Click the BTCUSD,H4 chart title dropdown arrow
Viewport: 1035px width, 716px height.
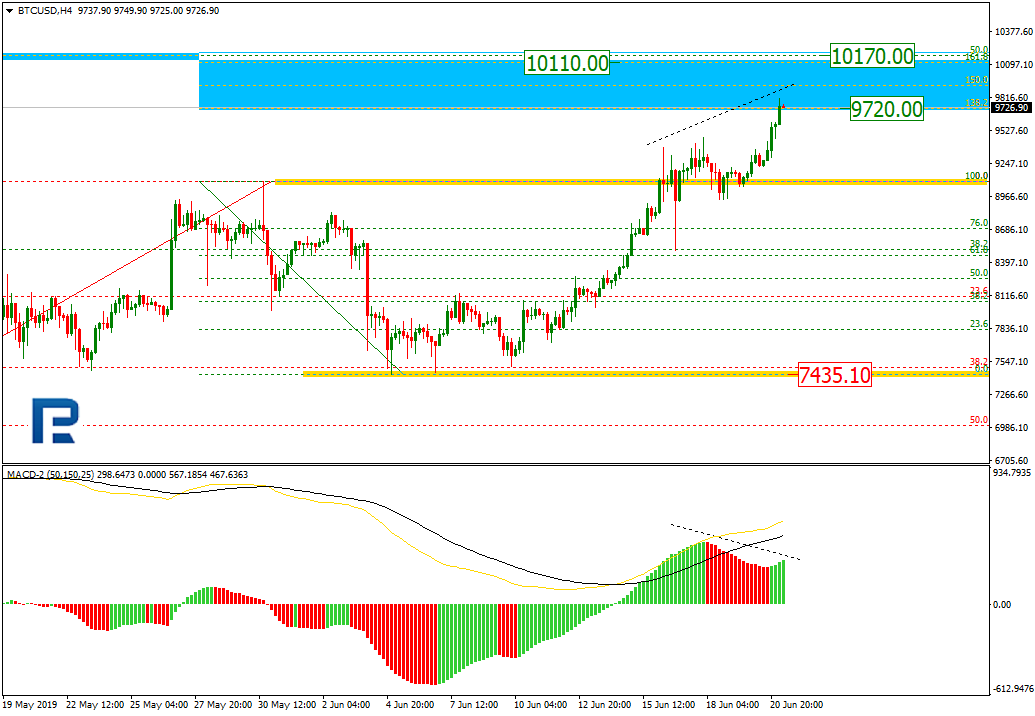click(x=9, y=11)
